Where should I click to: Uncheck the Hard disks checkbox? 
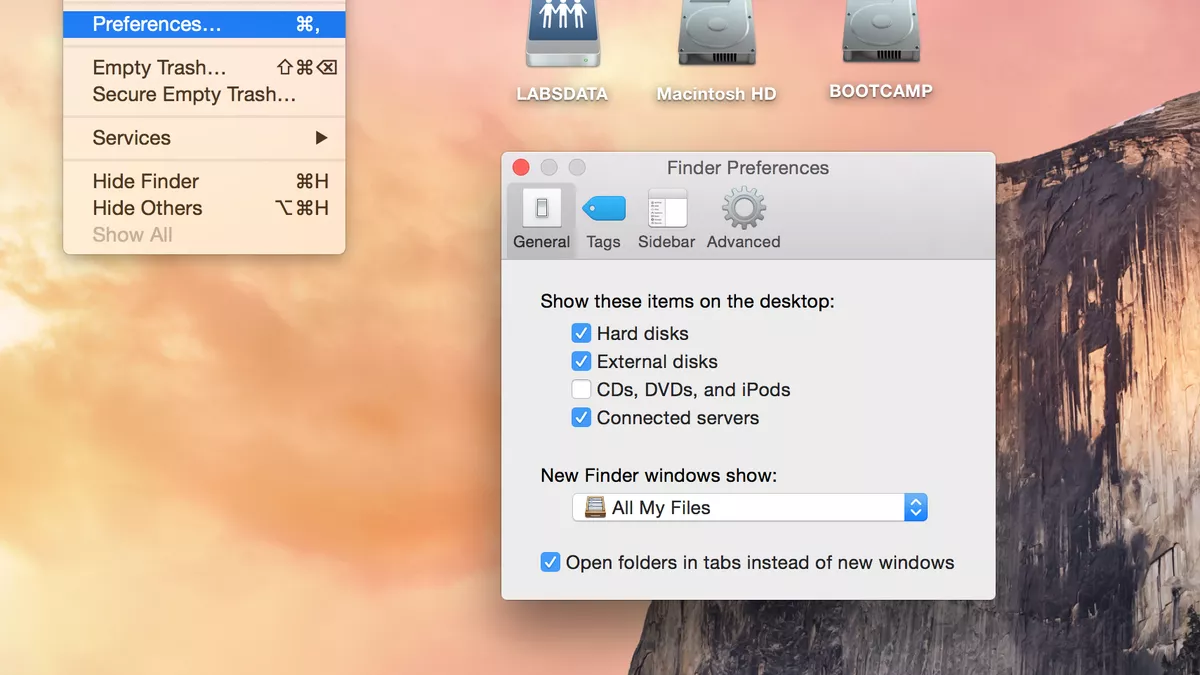[581, 333]
